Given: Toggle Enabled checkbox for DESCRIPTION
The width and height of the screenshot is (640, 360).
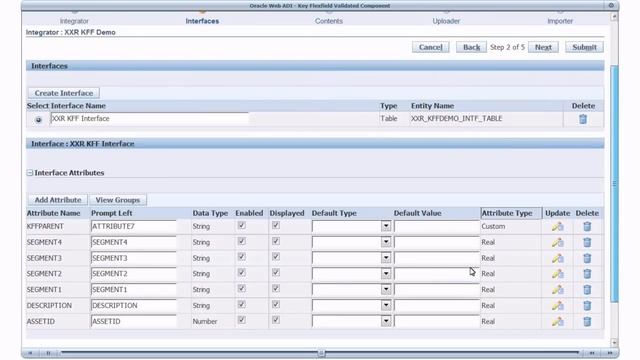Looking at the screenshot, I should point(242,304).
